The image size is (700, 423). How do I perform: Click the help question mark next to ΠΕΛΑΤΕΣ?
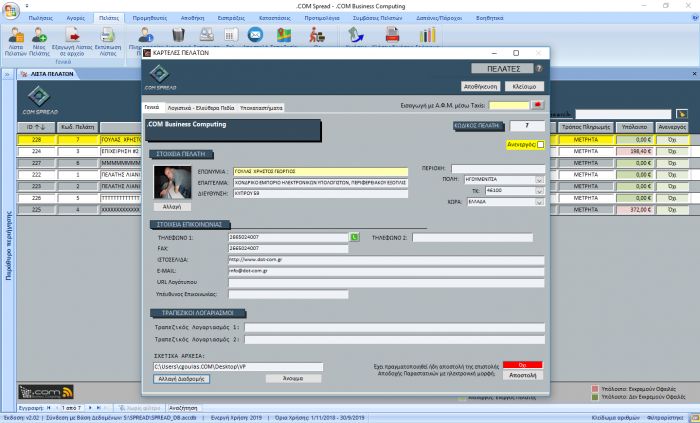[539, 69]
